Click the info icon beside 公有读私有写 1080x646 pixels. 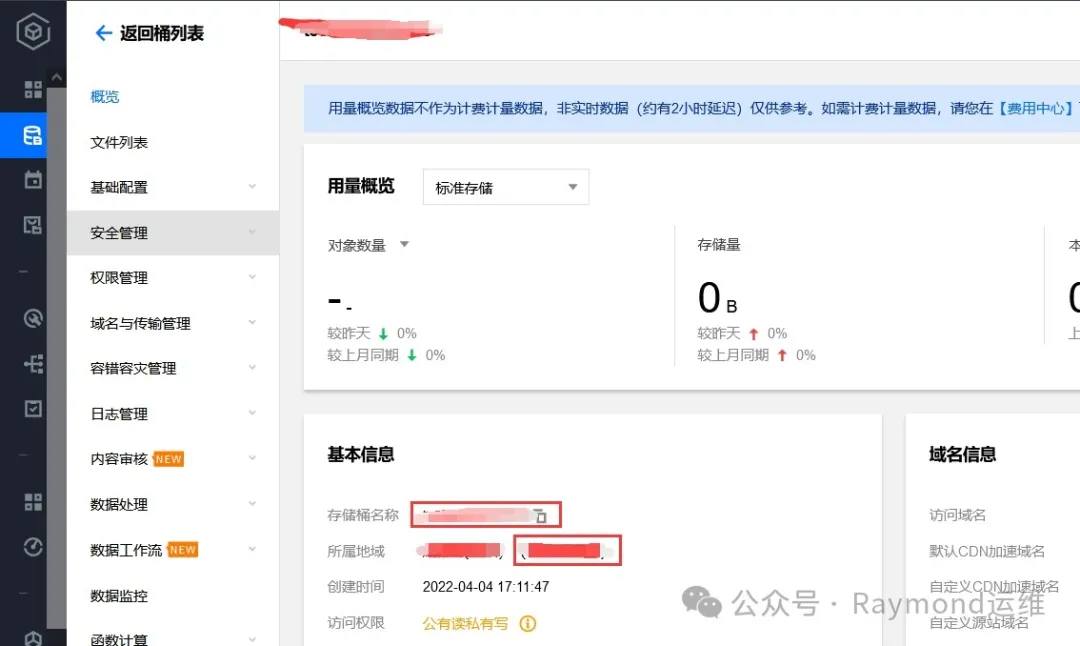[x=528, y=623]
